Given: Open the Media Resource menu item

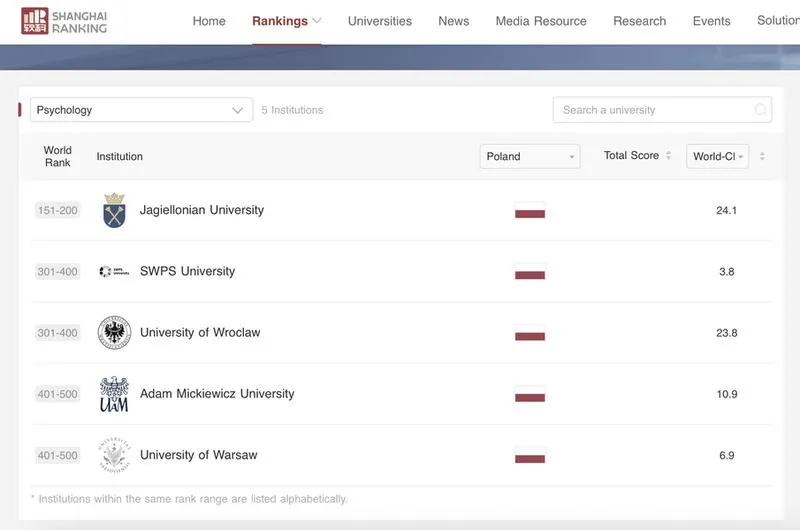Looking at the screenshot, I should pos(541,21).
